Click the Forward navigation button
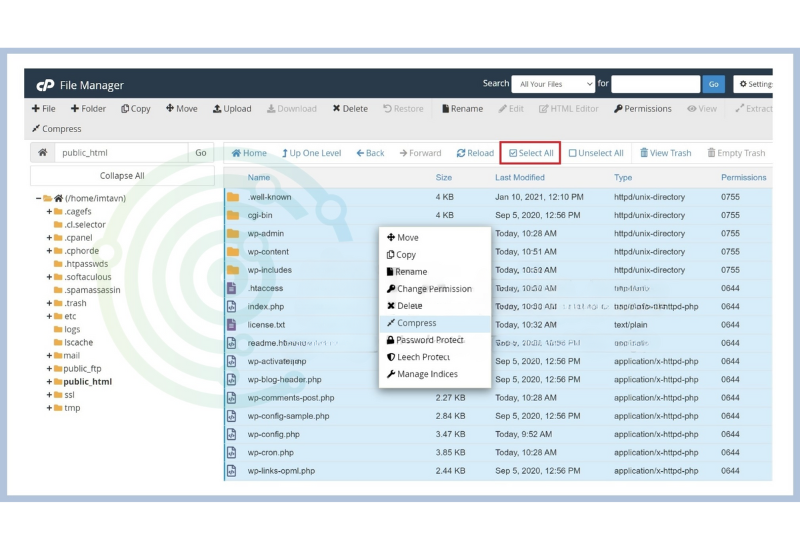Image resolution: width=800 pixels, height=550 pixels. click(420, 153)
